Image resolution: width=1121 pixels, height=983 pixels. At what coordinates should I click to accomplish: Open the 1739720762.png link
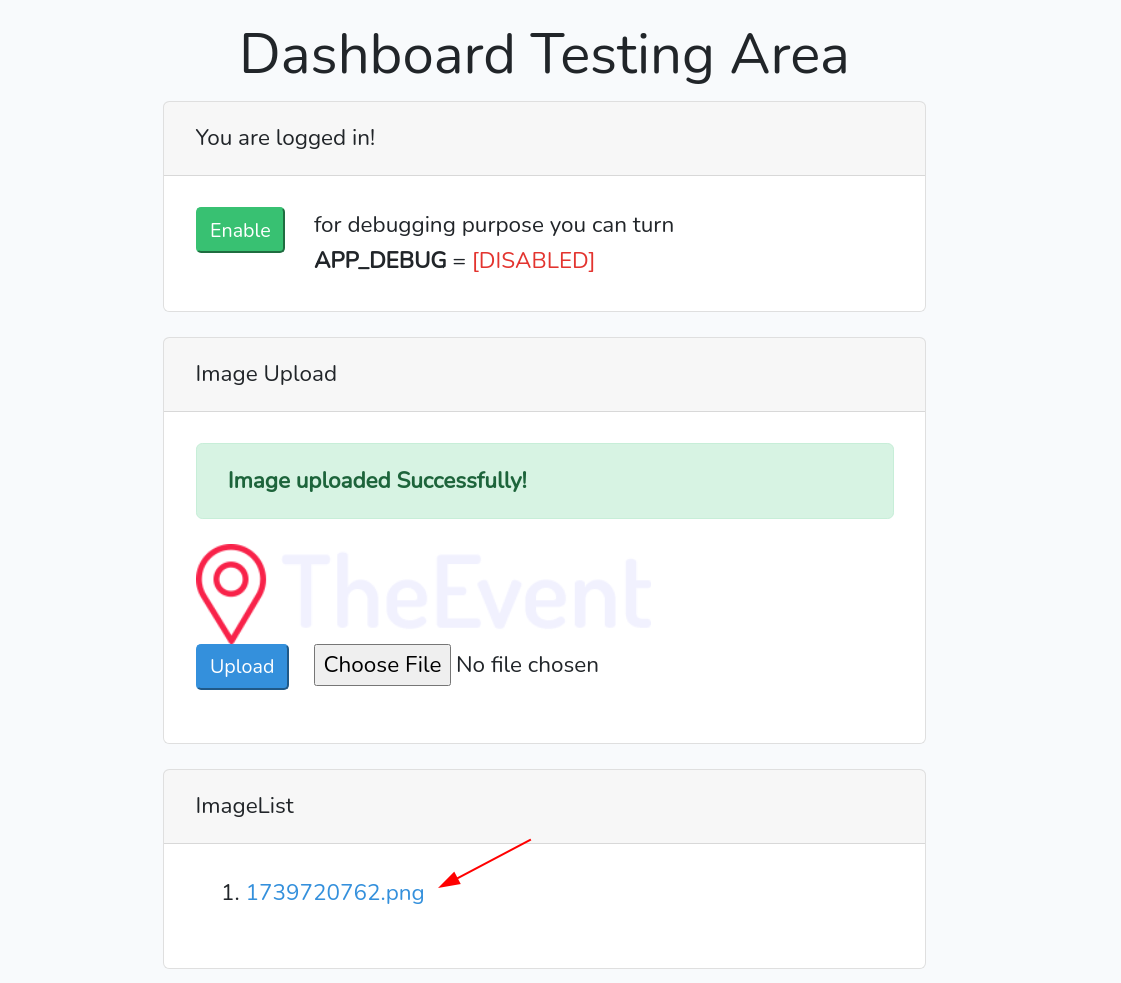point(335,893)
